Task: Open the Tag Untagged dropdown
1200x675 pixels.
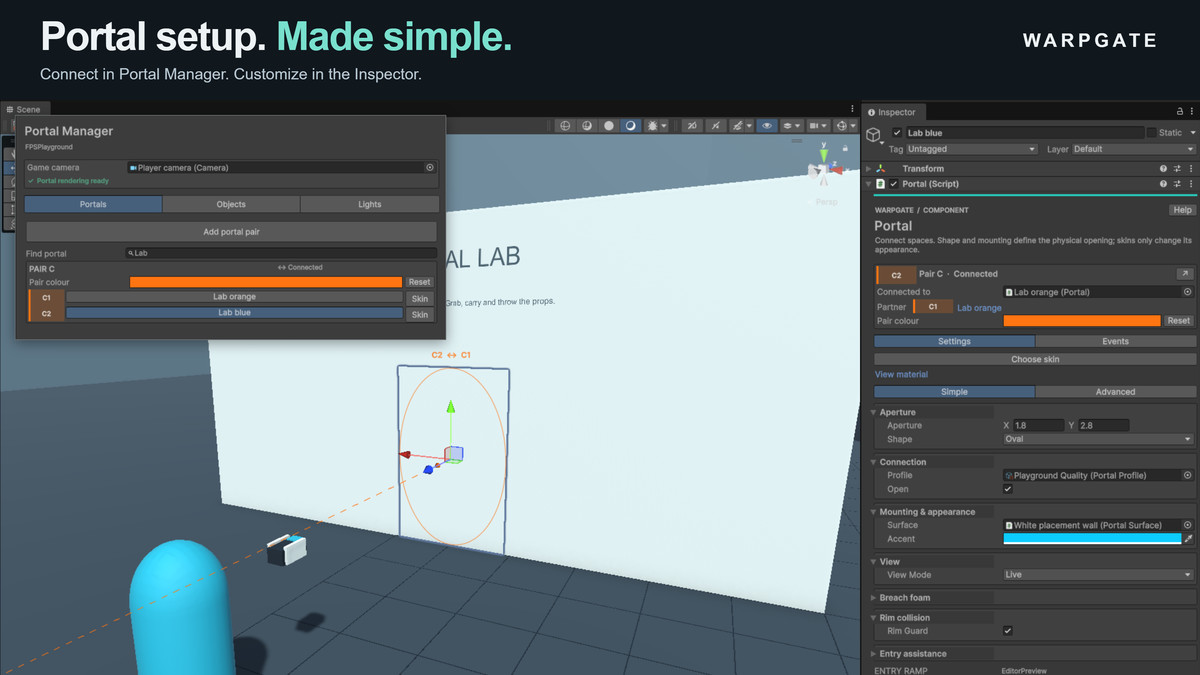Action: click(x=971, y=149)
